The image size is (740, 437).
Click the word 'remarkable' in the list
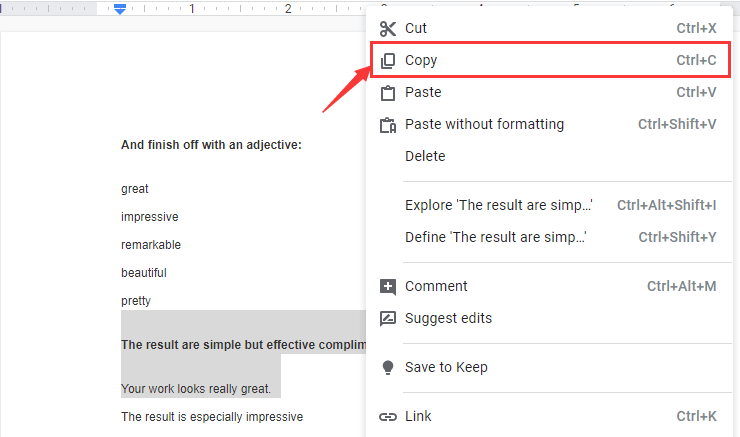coord(151,245)
